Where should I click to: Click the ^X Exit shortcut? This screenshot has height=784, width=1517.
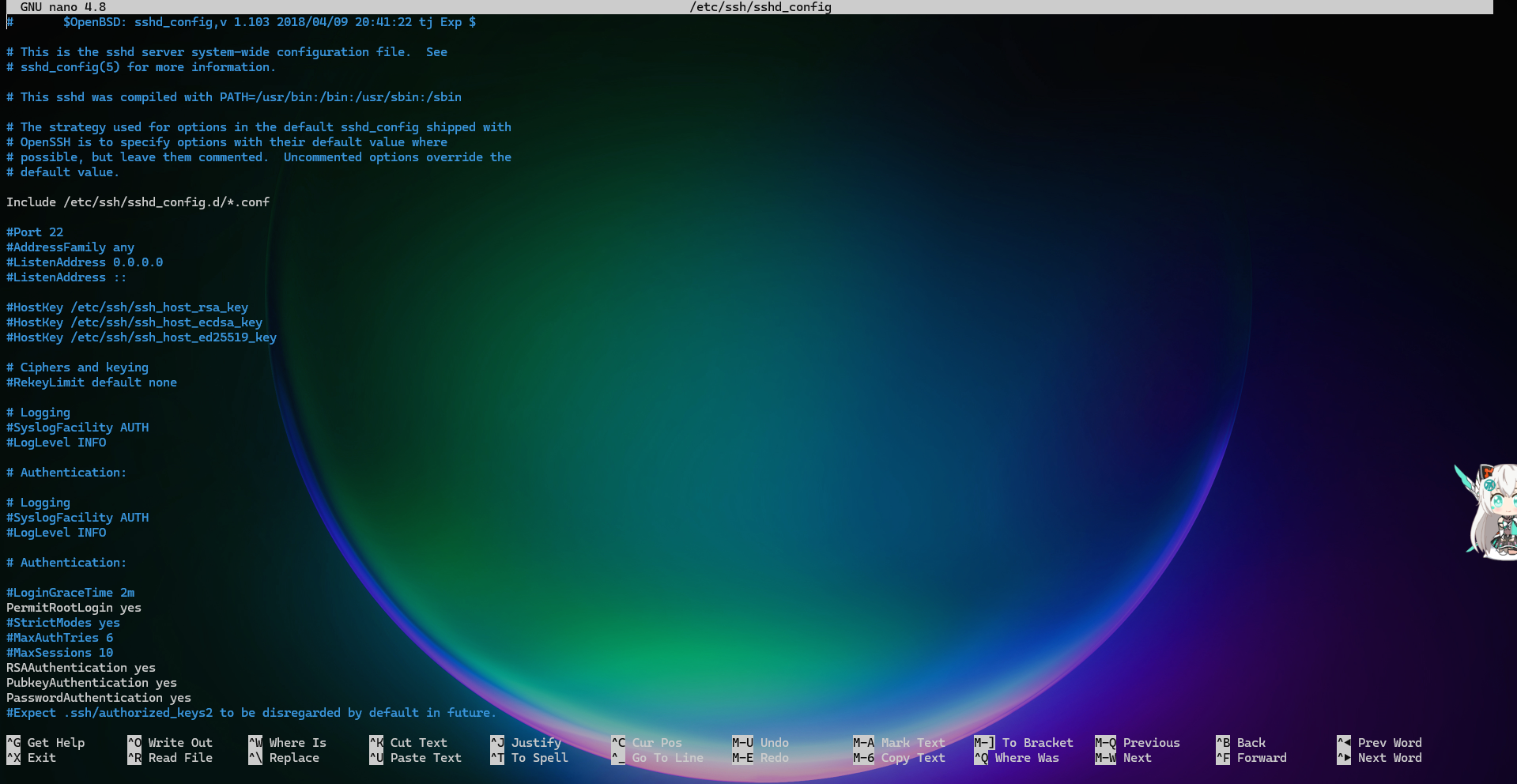click(x=32, y=758)
